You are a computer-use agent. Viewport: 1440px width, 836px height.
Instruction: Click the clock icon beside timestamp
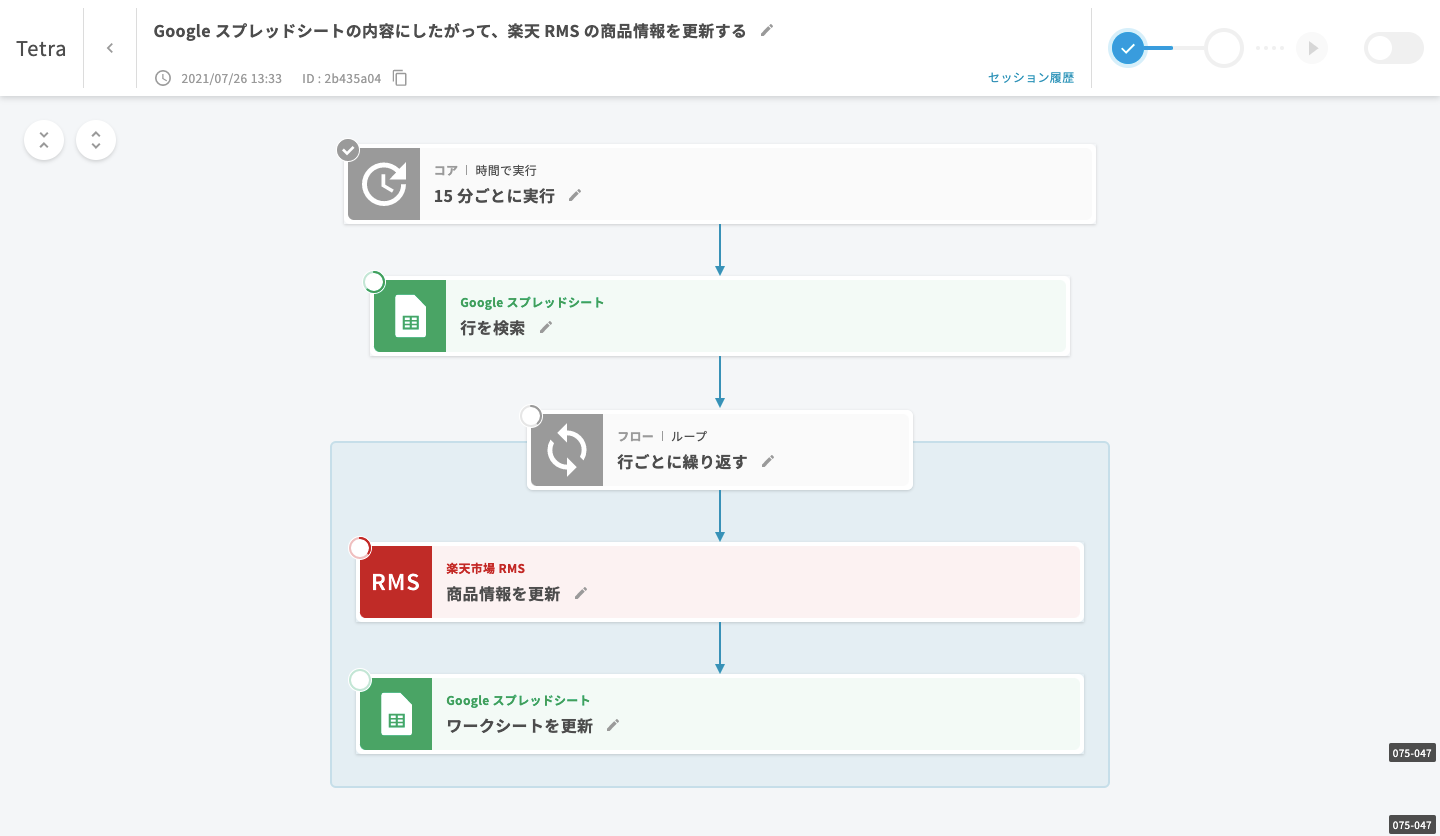click(x=163, y=78)
